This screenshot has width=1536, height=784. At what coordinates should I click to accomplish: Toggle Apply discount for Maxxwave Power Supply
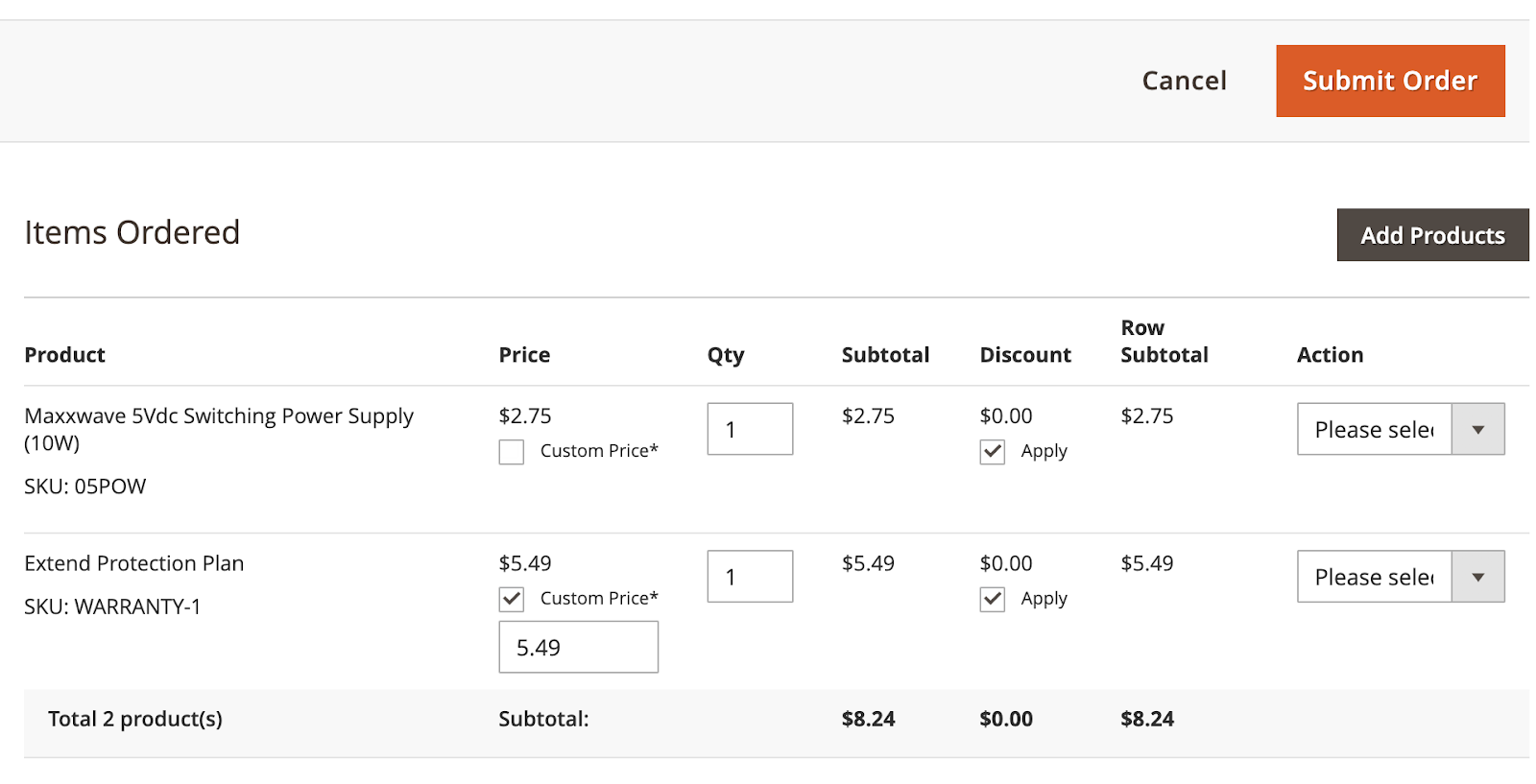(x=993, y=452)
